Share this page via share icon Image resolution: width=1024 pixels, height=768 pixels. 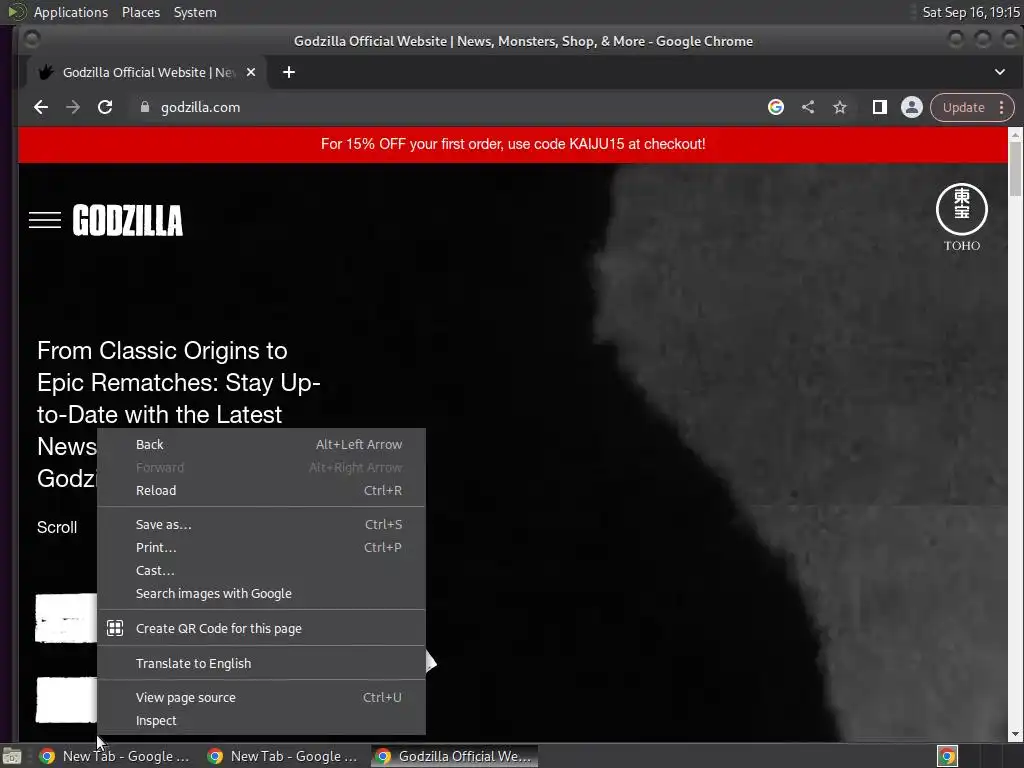click(808, 107)
